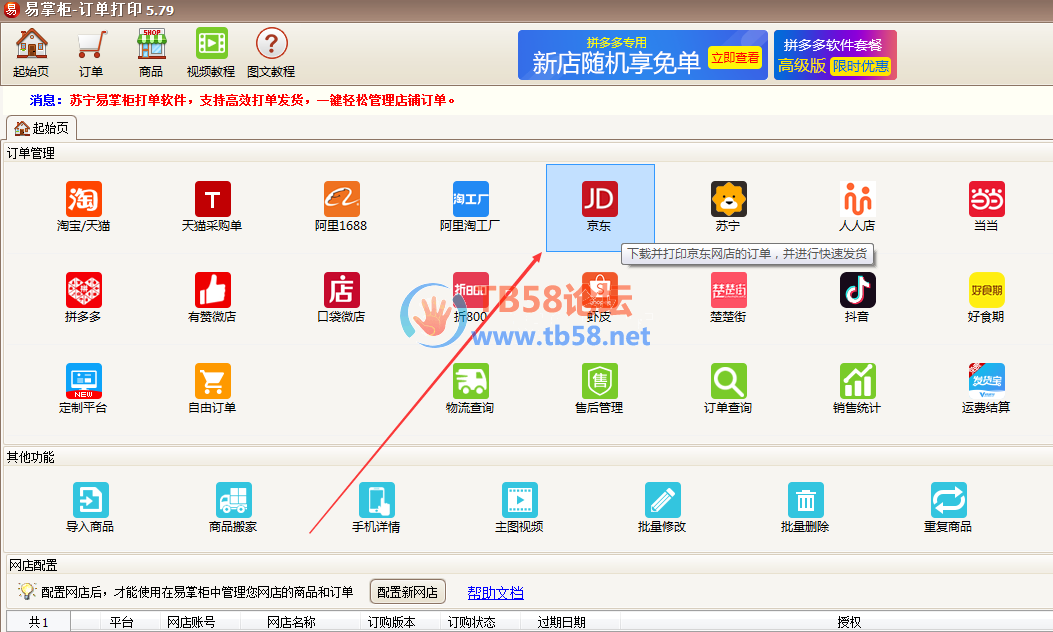This screenshot has height=632, width=1053.
Task: Open the 运费结算 freight settlement icon
Action: (986, 389)
